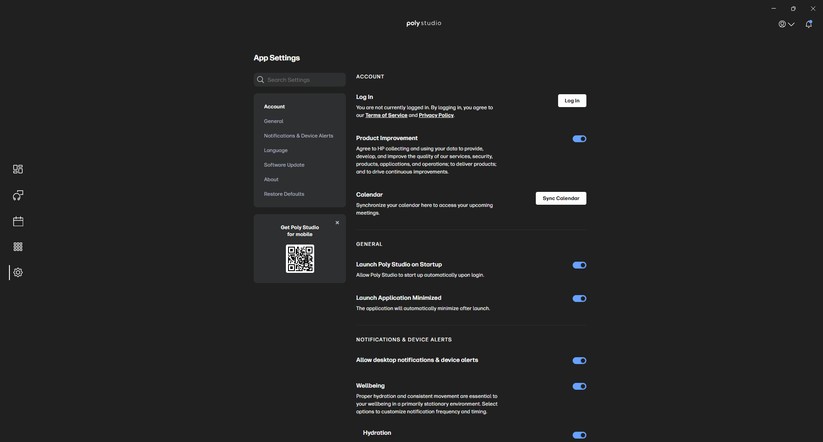Viewport: 823px width, 442px height.
Task: Close the Poly Studio window
Action: [813, 8]
